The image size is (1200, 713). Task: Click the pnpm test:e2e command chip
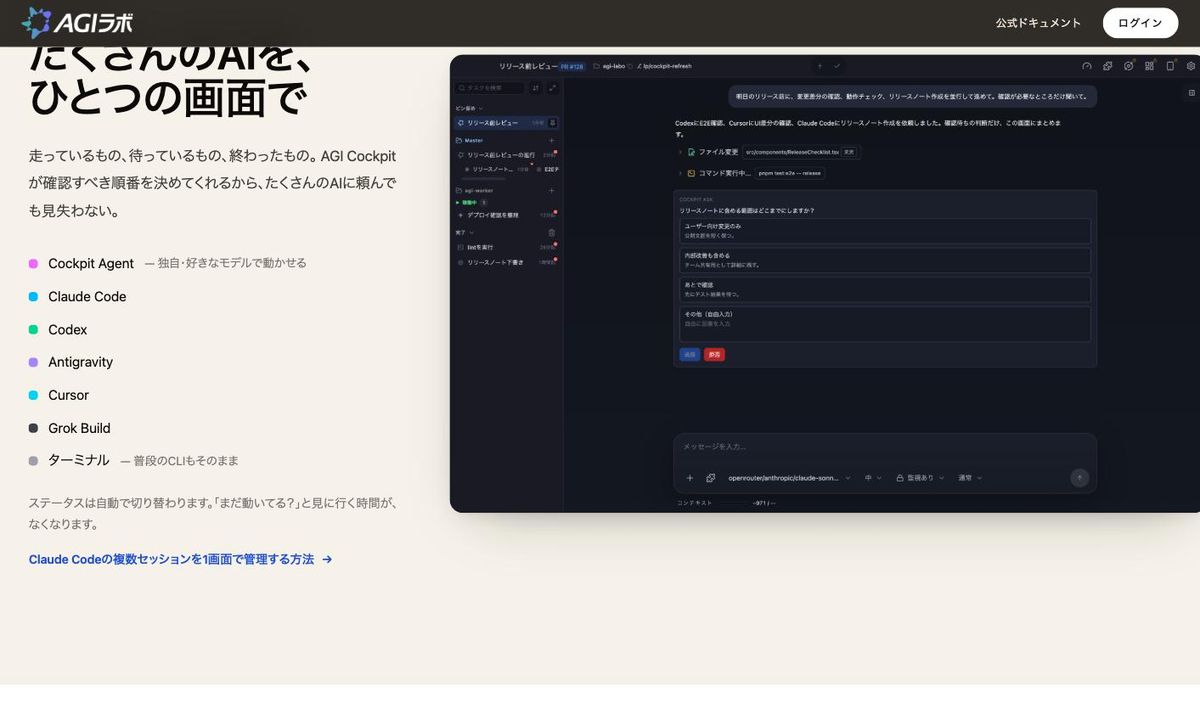pos(789,173)
